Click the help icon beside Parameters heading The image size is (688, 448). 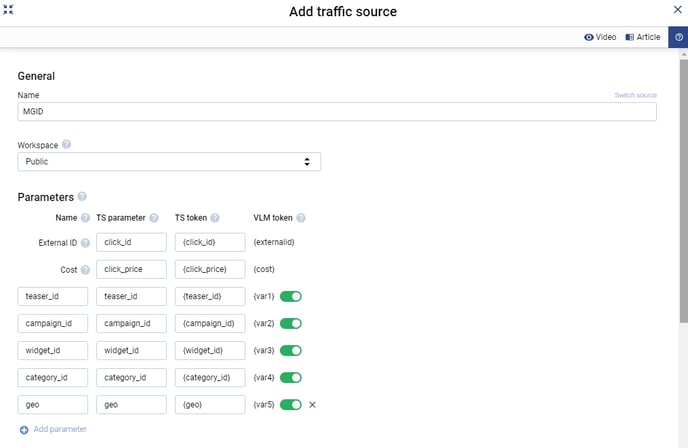(82, 197)
